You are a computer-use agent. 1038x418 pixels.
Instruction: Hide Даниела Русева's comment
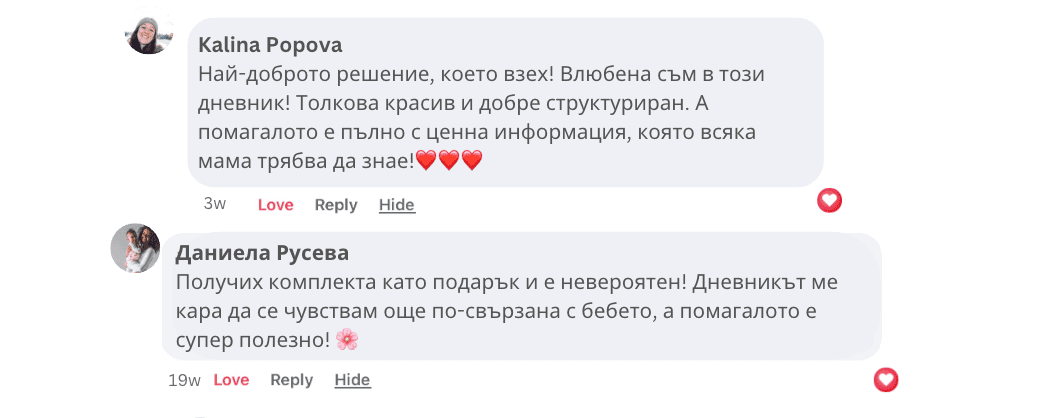352,380
